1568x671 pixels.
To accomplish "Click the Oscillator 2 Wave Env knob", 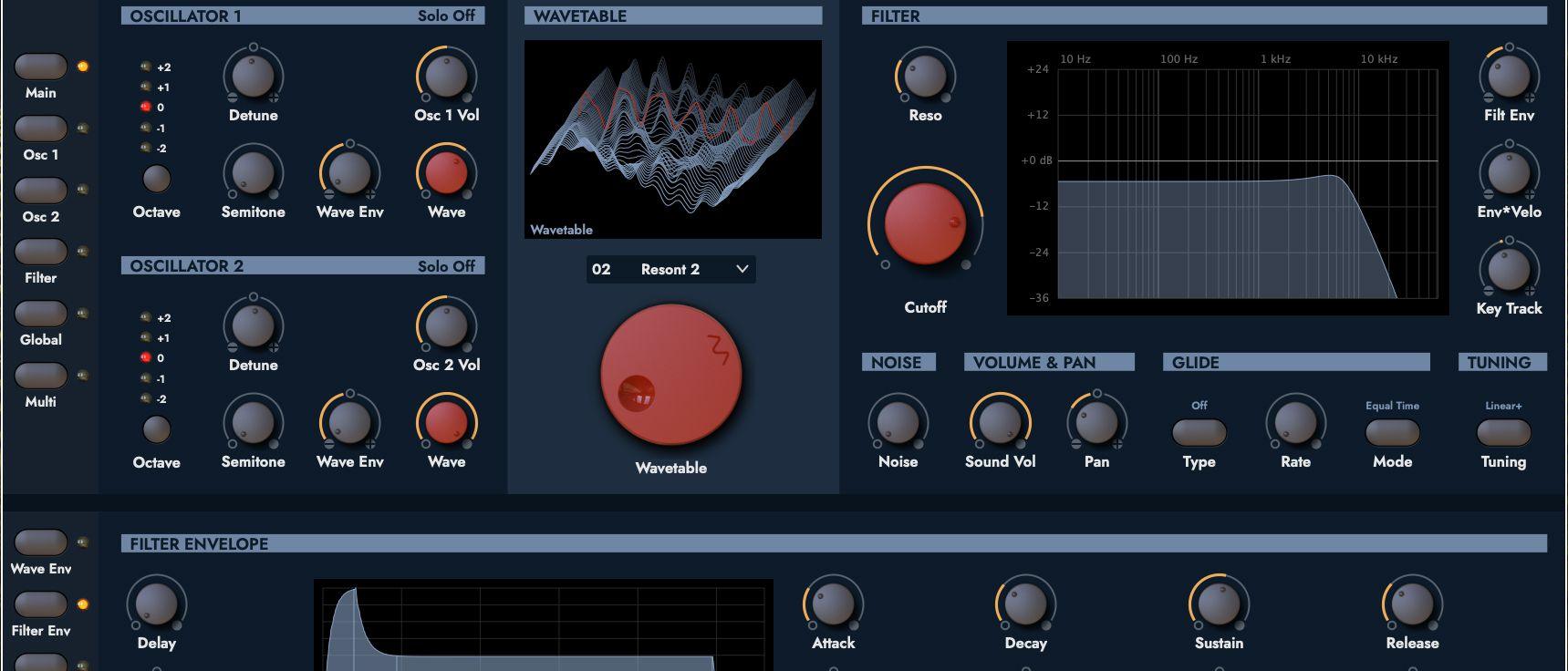I will [349, 422].
